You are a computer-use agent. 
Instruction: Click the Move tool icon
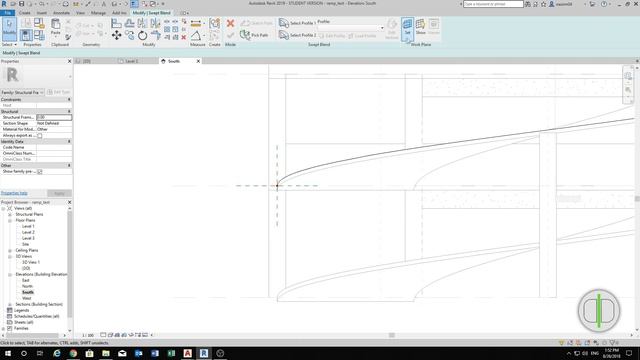(x=116, y=36)
